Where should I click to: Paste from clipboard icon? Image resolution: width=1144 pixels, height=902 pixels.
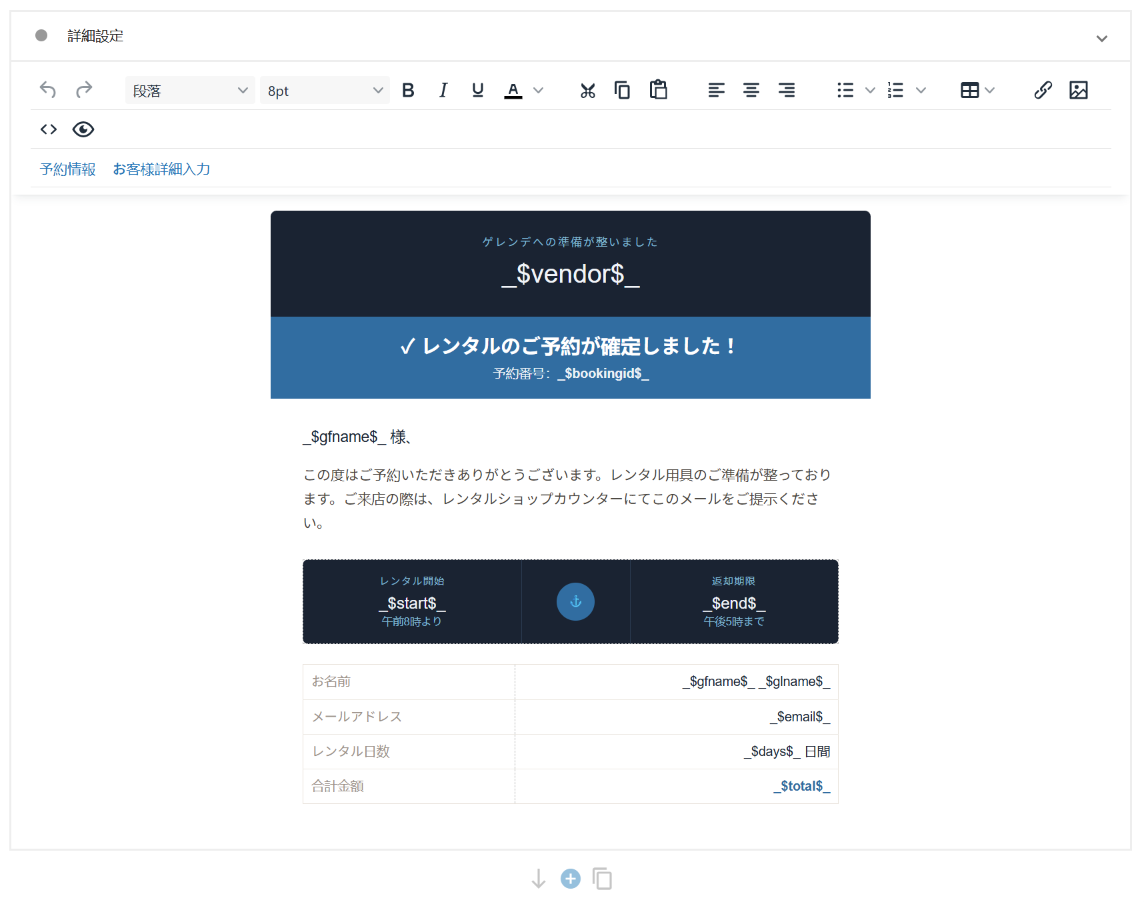tap(658, 90)
